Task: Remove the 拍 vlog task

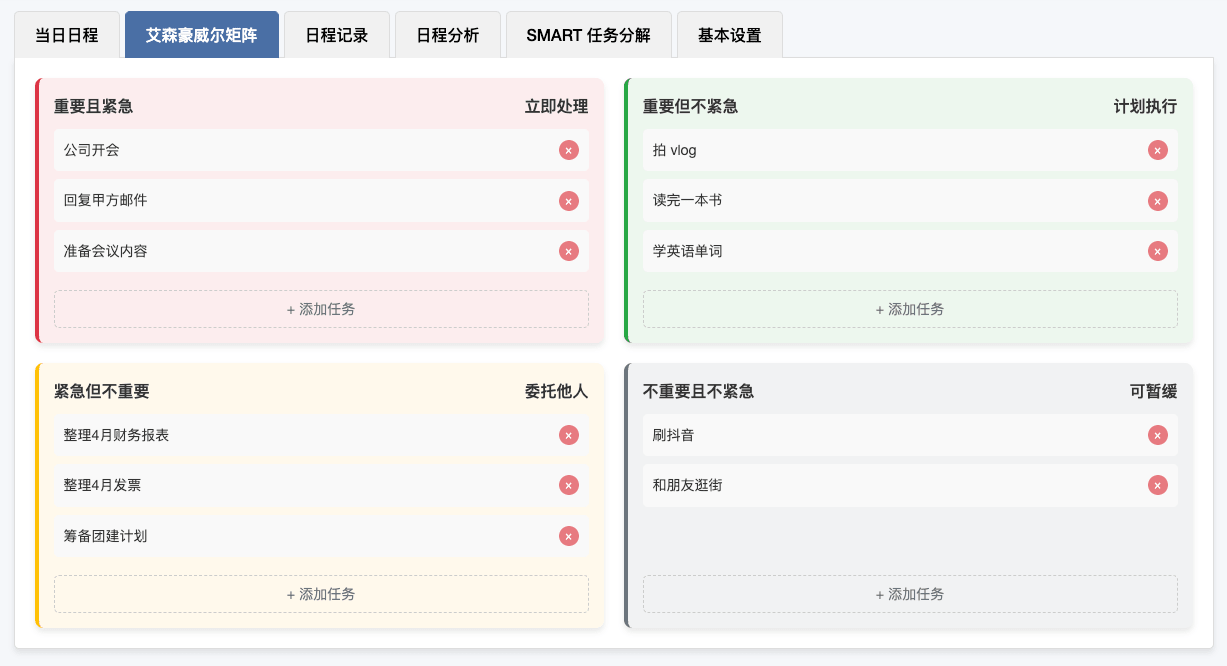Action: tap(1157, 150)
